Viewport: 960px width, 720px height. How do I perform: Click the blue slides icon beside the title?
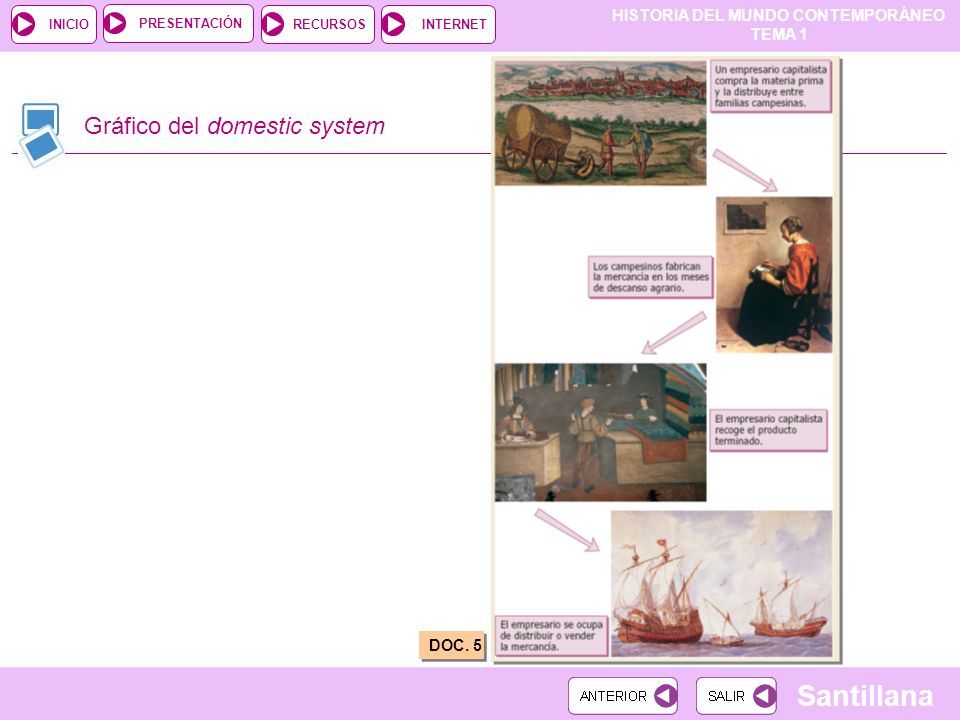point(41,135)
